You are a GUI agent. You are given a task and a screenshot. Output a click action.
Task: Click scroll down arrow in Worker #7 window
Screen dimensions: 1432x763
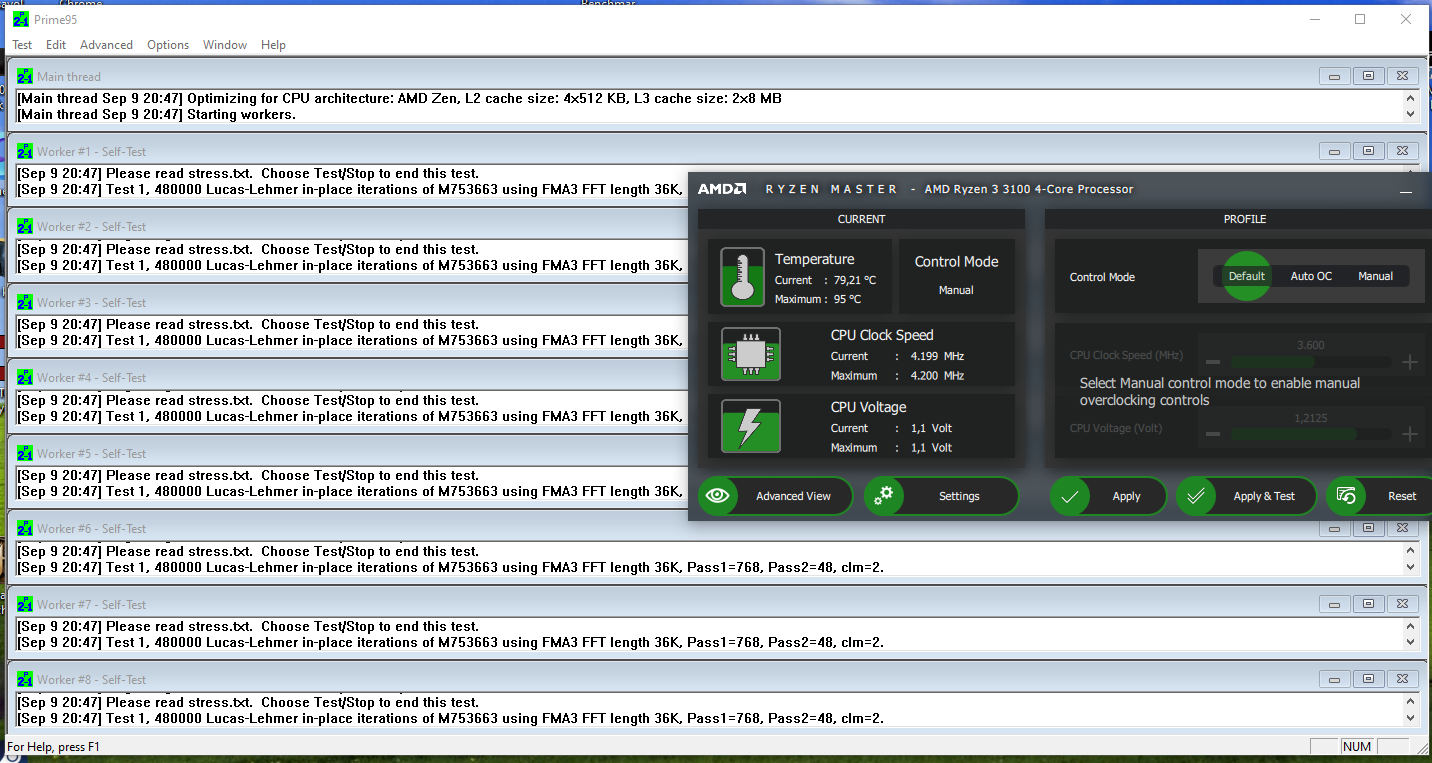coord(1411,642)
